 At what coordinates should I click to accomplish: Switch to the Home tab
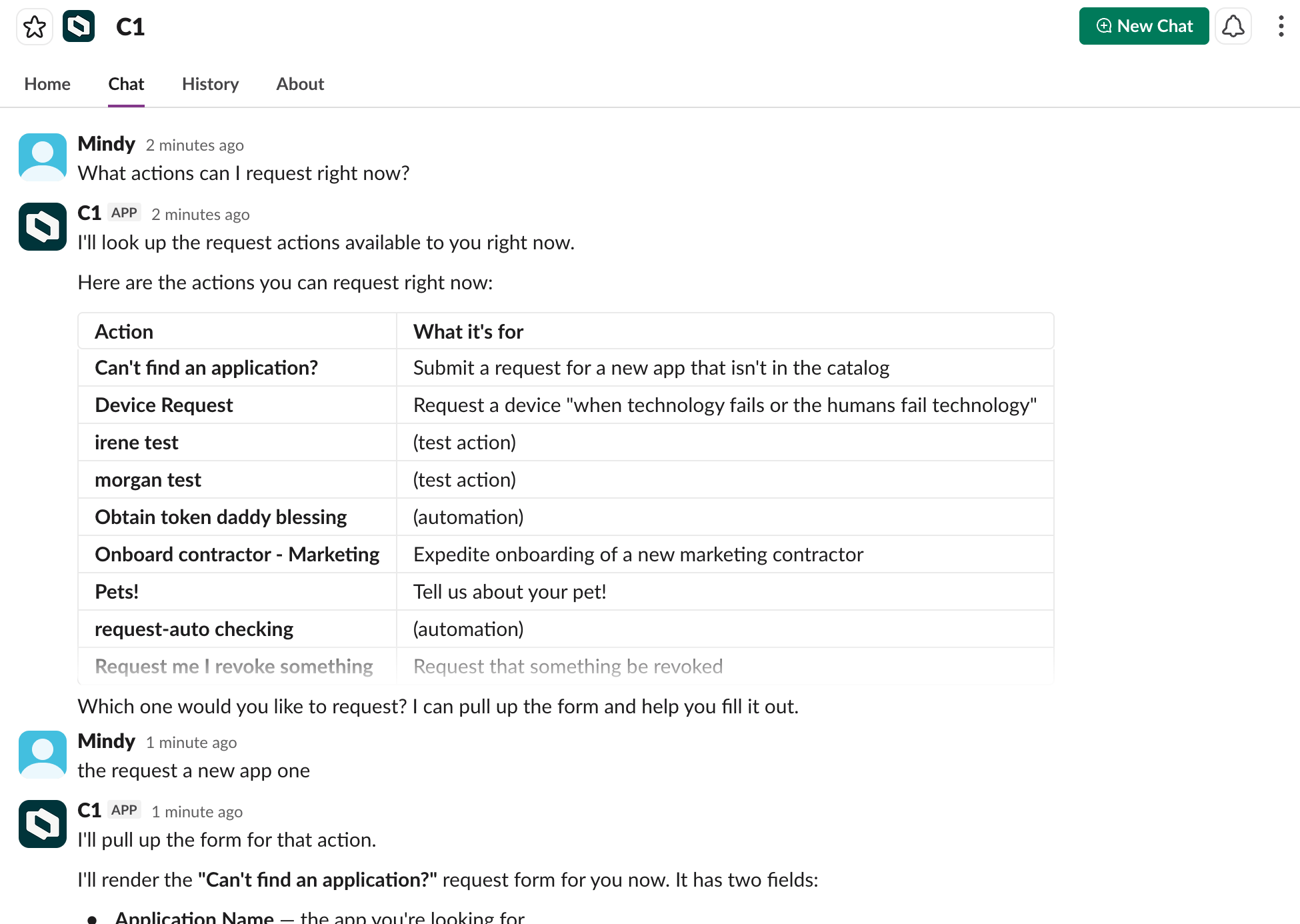[x=47, y=84]
